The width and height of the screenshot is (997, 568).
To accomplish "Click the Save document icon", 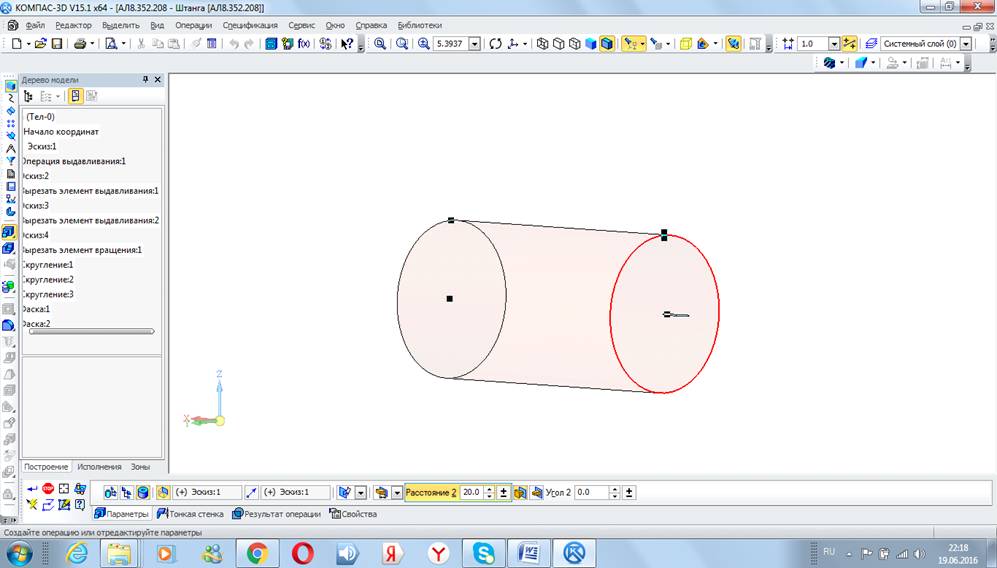I will (57, 44).
